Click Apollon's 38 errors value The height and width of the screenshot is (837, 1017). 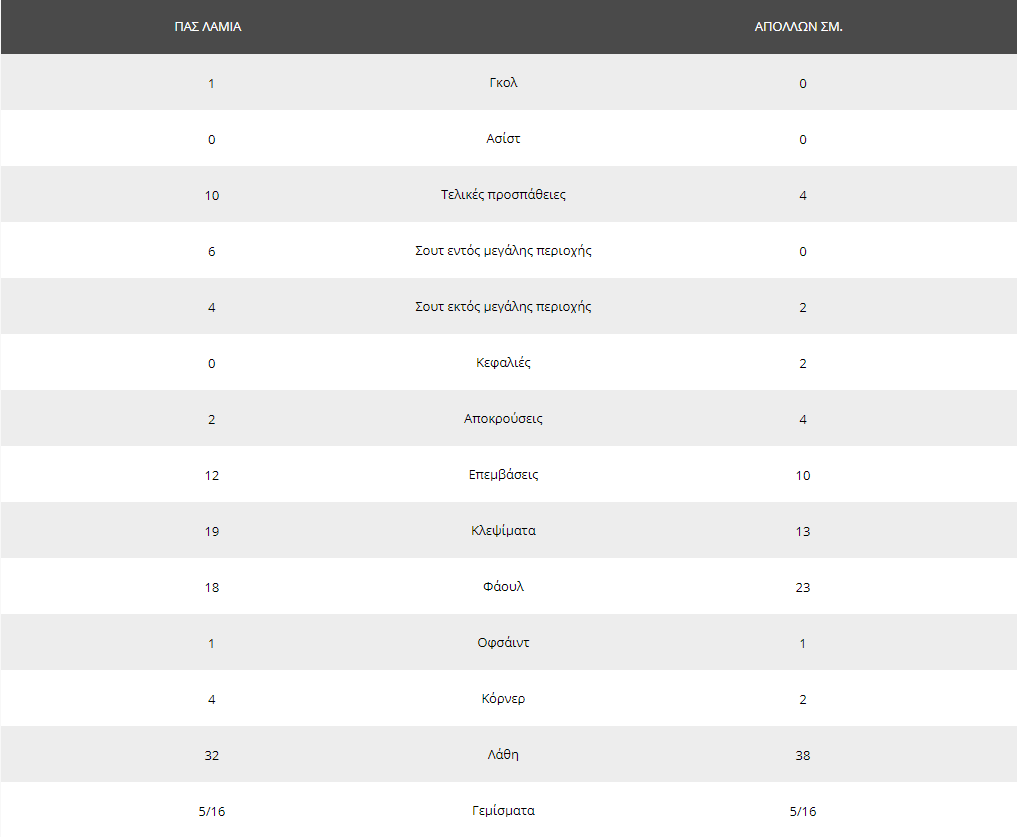[803, 755]
